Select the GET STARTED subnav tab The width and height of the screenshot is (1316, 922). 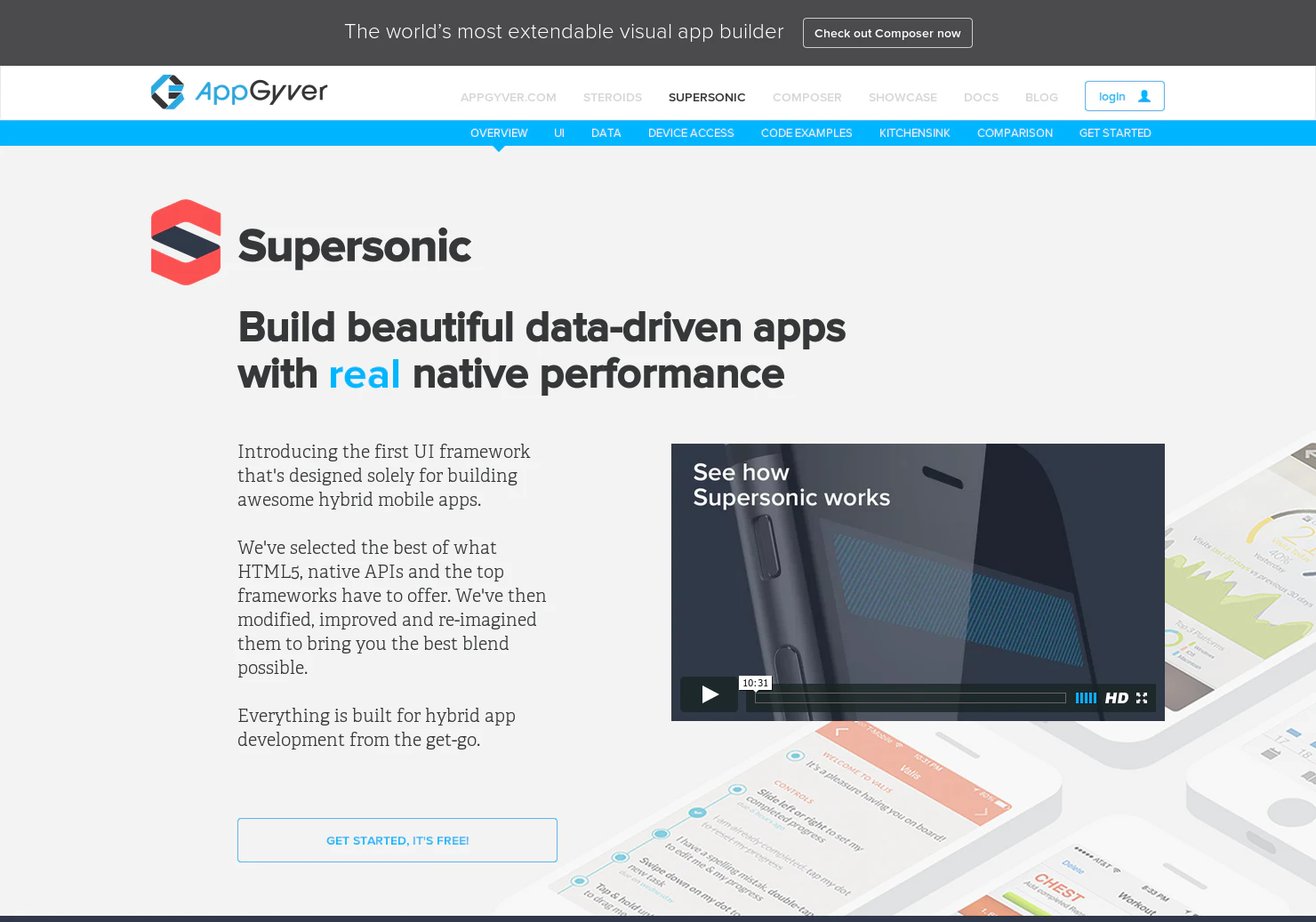click(x=1115, y=133)
